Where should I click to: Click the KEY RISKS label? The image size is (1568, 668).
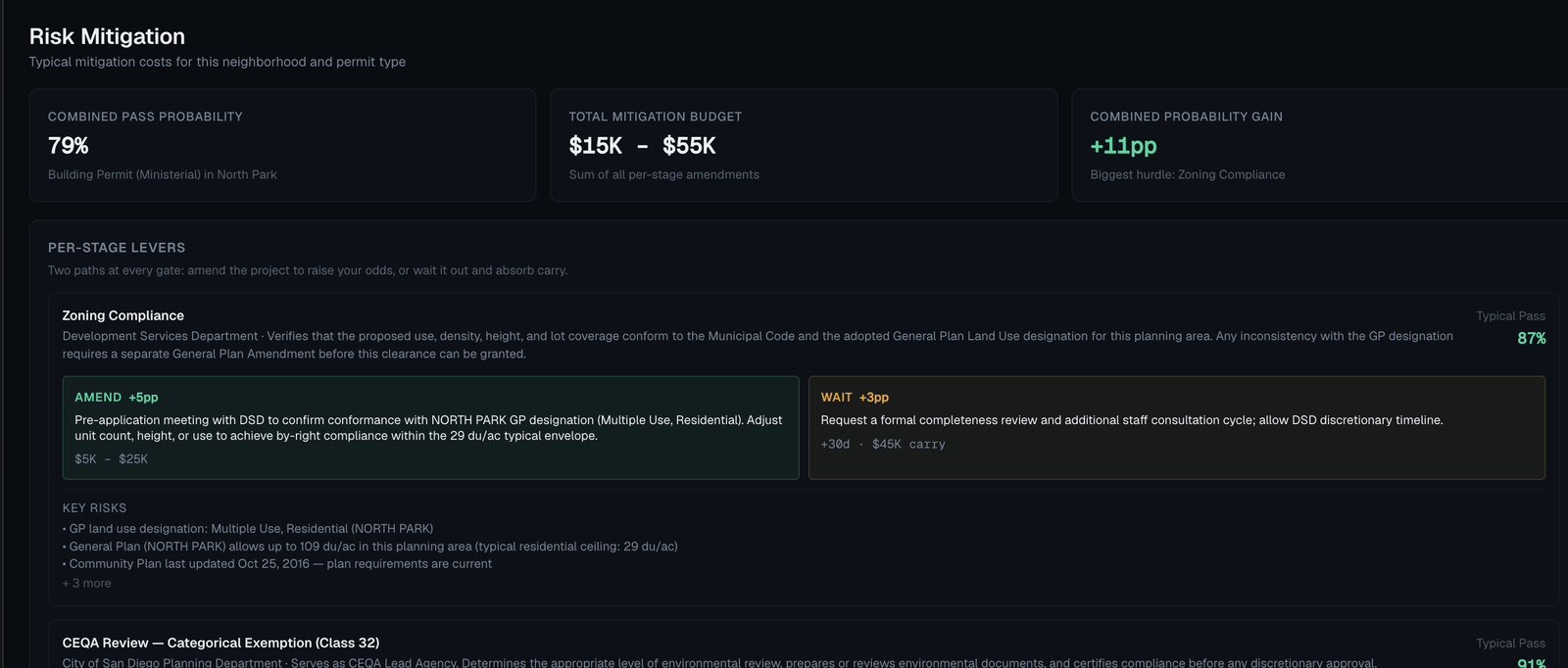tap(94, 508)
